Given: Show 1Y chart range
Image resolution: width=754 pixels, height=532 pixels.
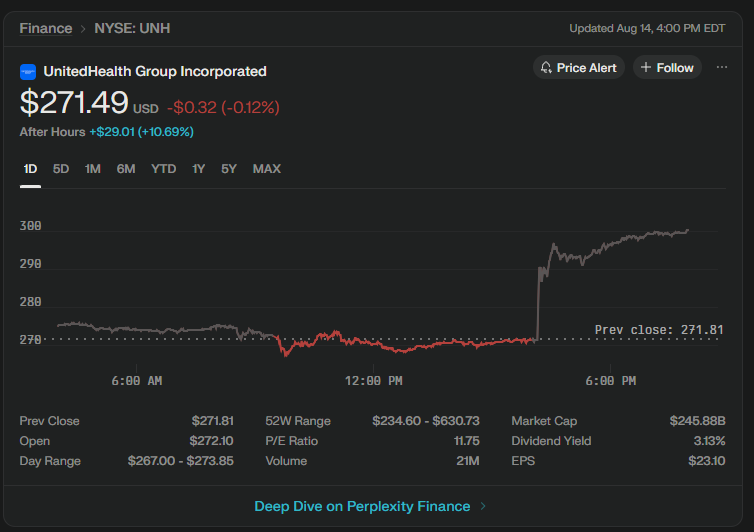Looking at the screenshot, I should [198, 169].
